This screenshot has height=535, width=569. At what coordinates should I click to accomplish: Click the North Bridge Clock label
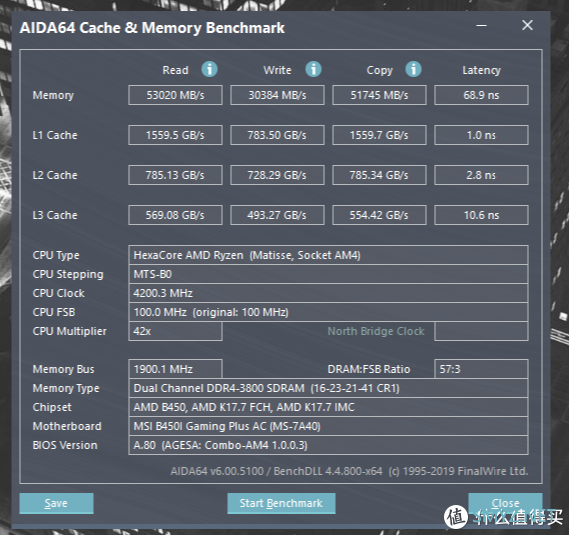376,331
